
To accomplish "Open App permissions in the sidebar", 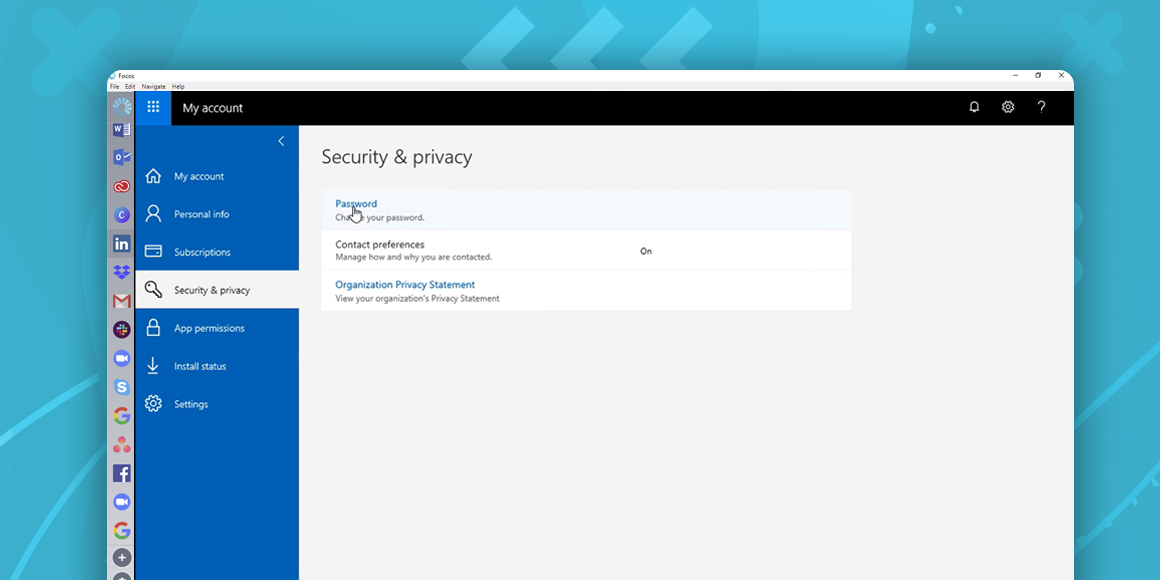I will [217, 328].
